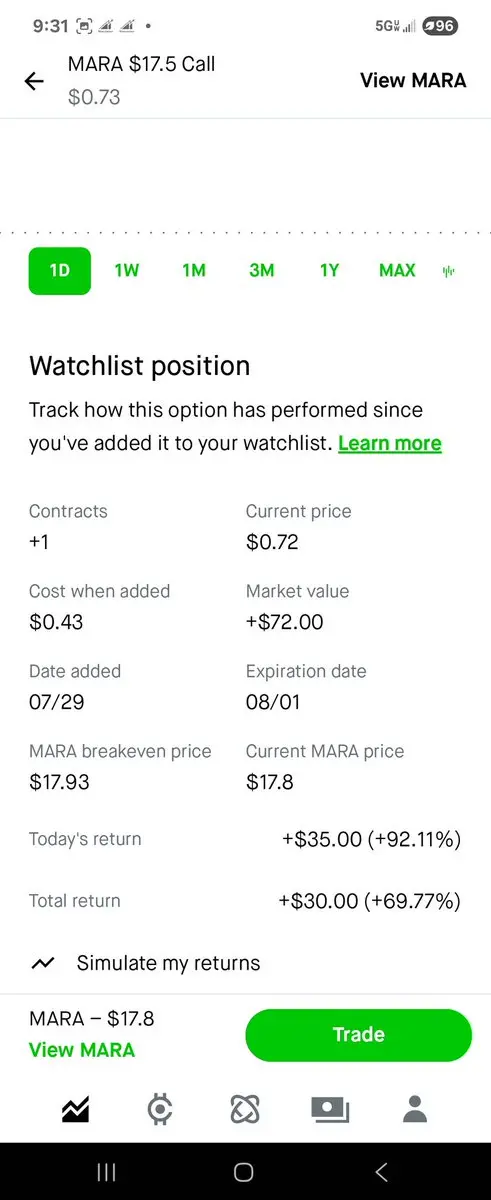Open the candlestick chart settings icon
The image size is (491, 1200).
(x=448, y=271)
